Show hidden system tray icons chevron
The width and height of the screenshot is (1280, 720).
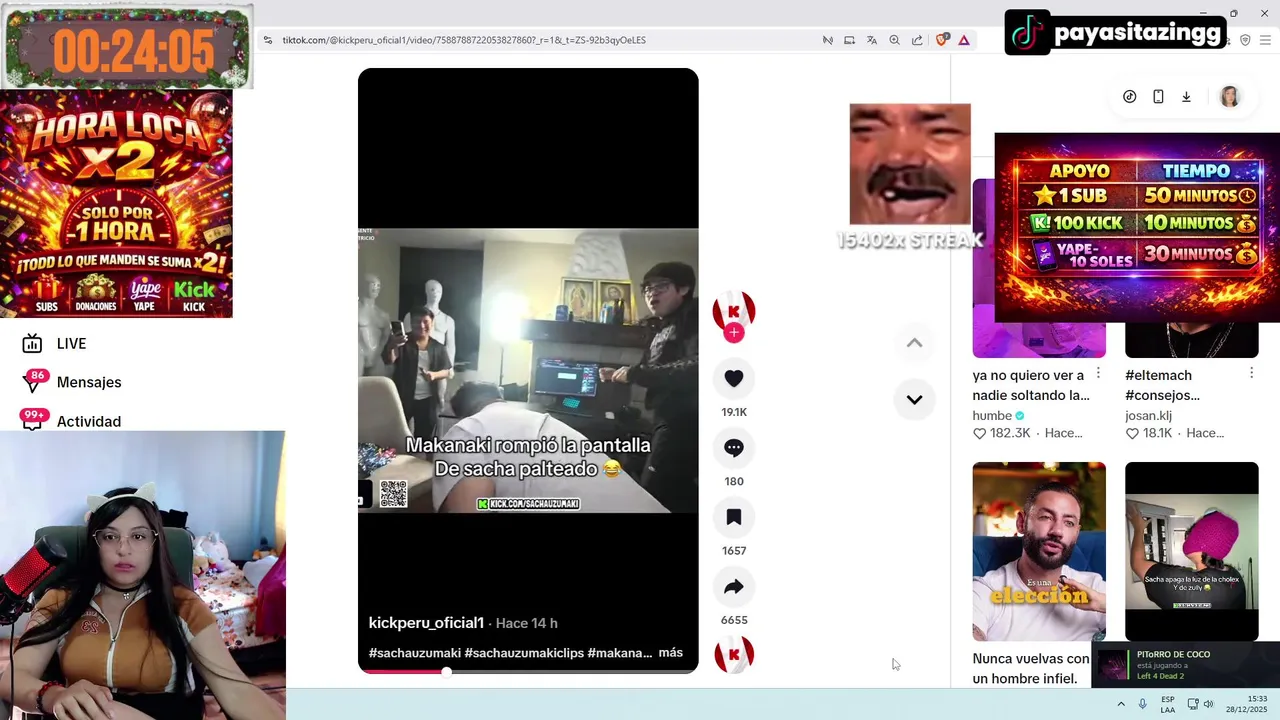[1121, 704]
